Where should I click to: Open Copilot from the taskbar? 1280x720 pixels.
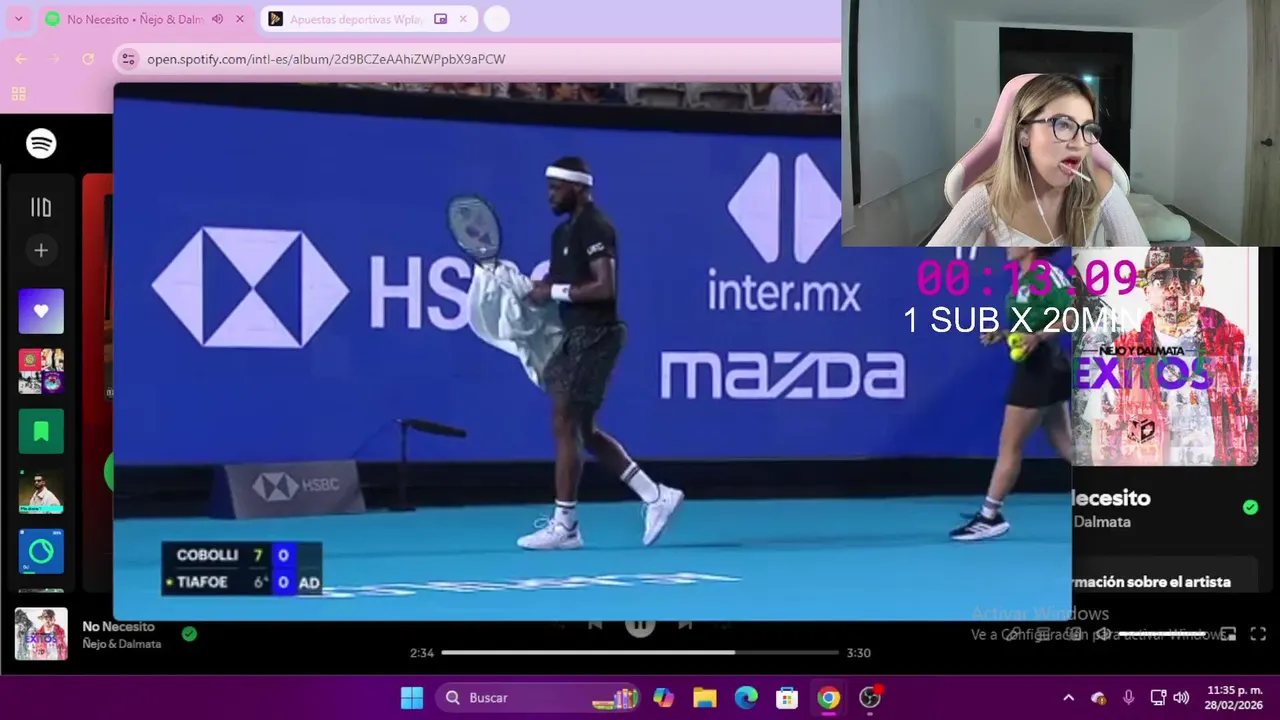[663, 698]
